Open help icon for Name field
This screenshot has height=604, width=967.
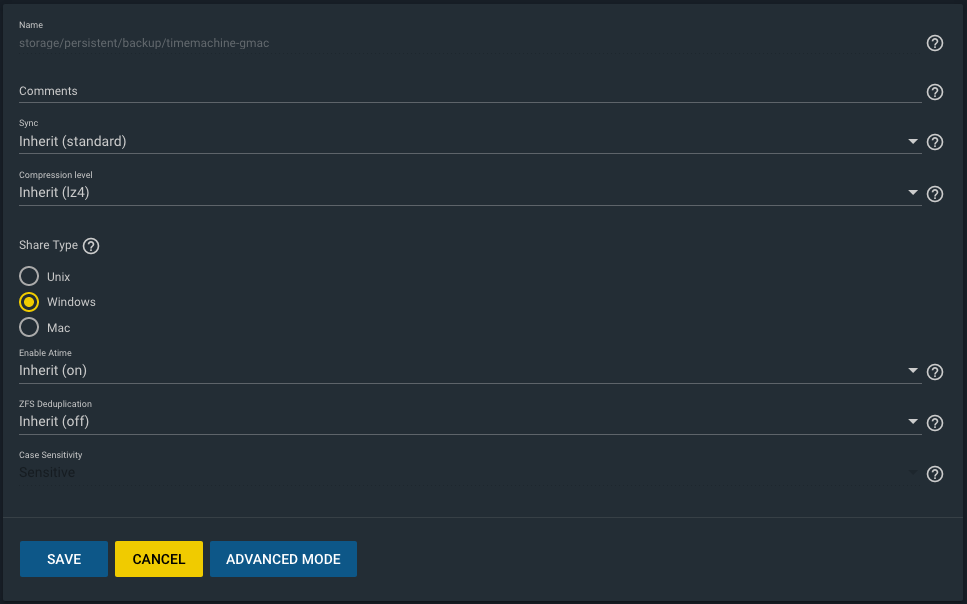coord(934,43)
